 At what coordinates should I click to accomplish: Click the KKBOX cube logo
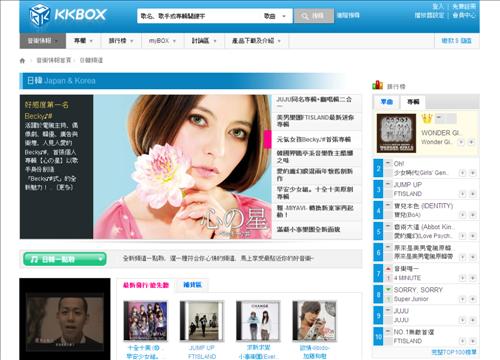pyautogui.click(x=40, y=14)
